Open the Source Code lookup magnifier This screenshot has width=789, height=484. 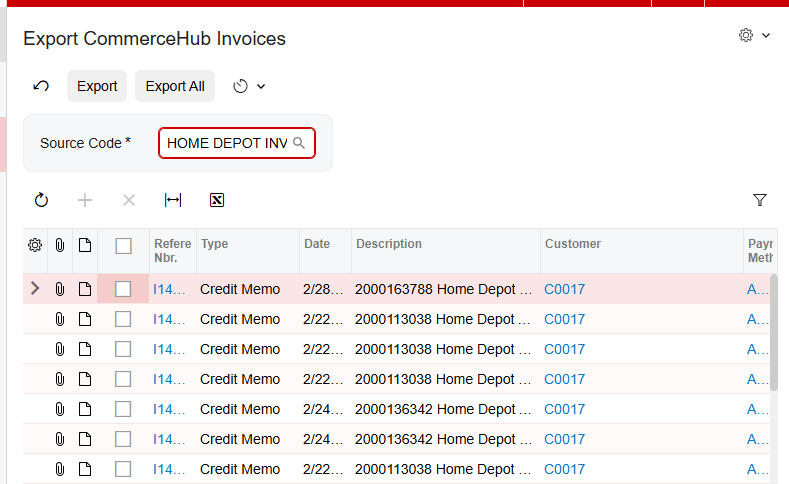tap(299, 143)
